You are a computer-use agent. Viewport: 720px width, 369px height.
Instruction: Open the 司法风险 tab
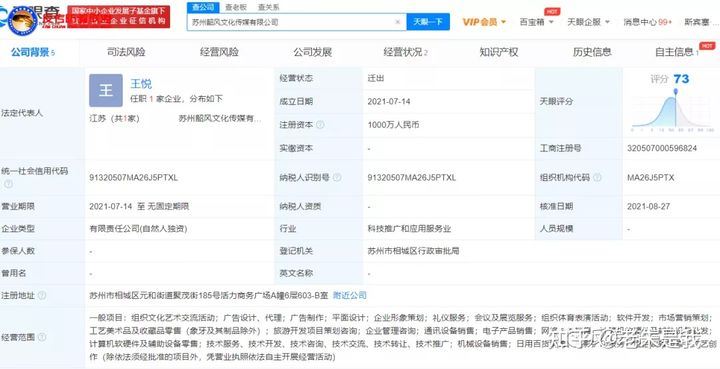coord(126,52)
